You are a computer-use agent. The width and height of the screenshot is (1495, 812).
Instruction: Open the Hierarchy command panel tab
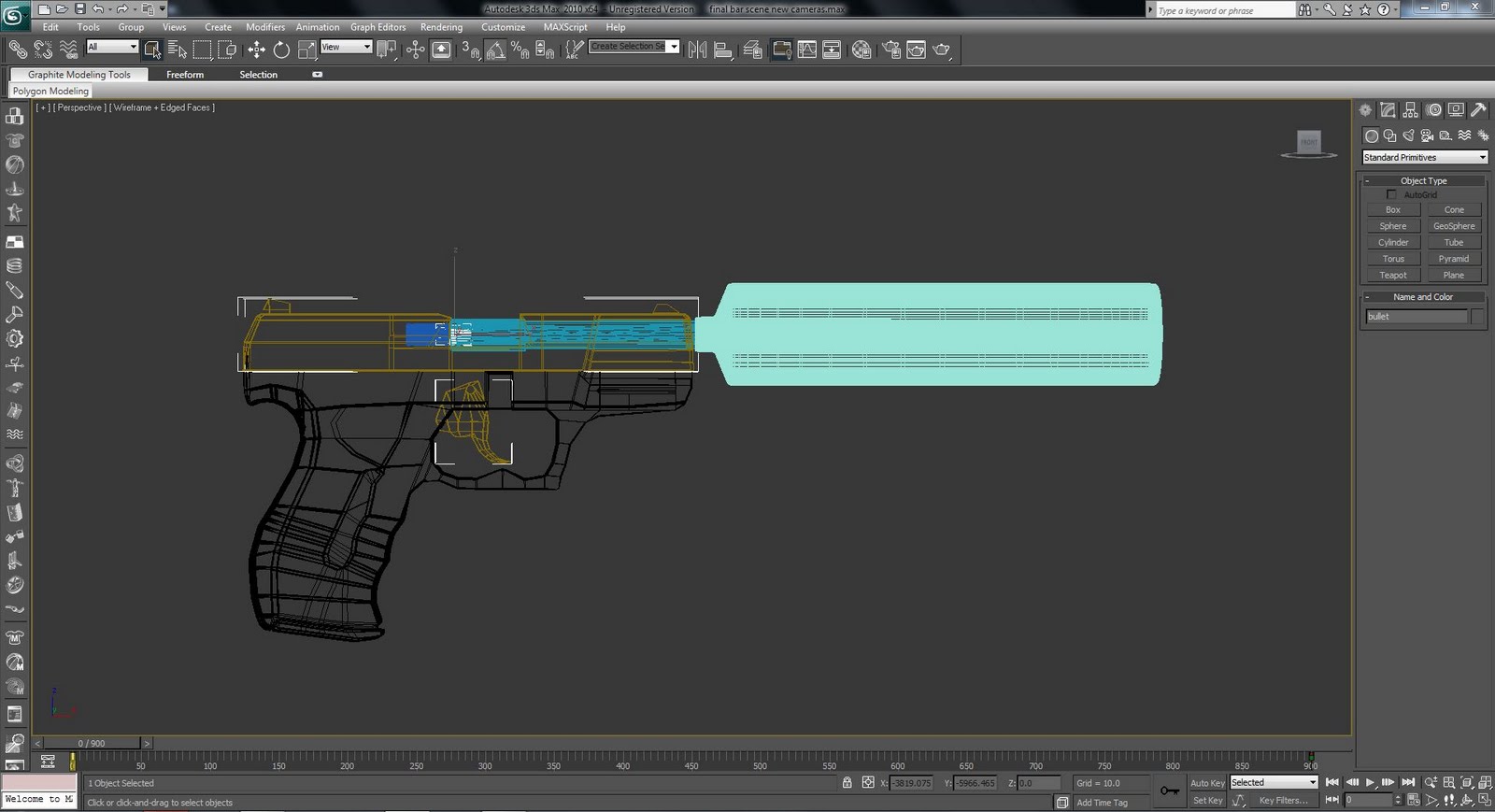click(1411, 110)
